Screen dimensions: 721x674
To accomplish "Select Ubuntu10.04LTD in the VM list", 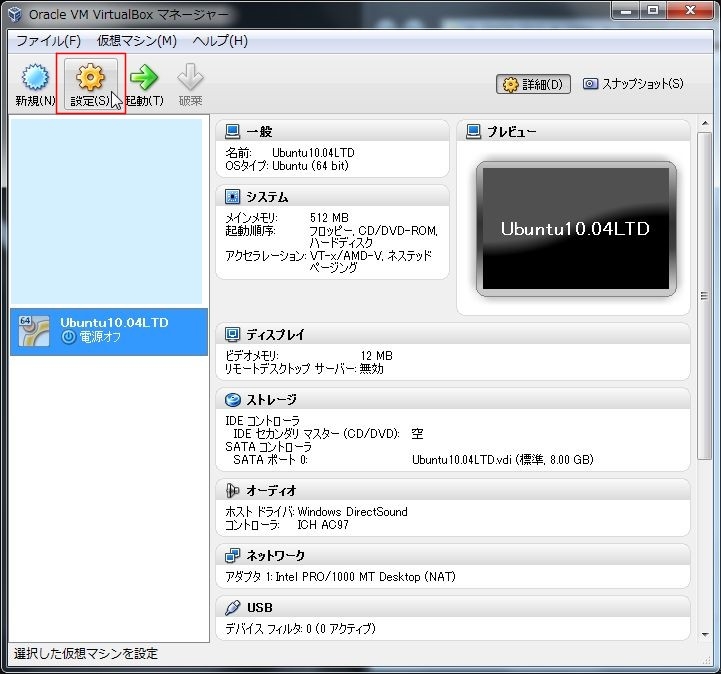I will [109, 331].
